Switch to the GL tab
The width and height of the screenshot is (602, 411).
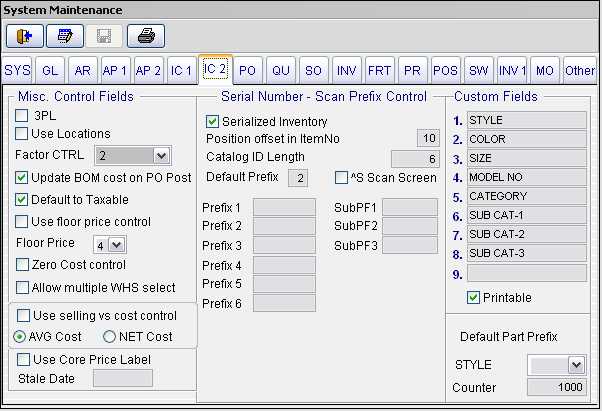pyautogui.click(x=50, y=71)
